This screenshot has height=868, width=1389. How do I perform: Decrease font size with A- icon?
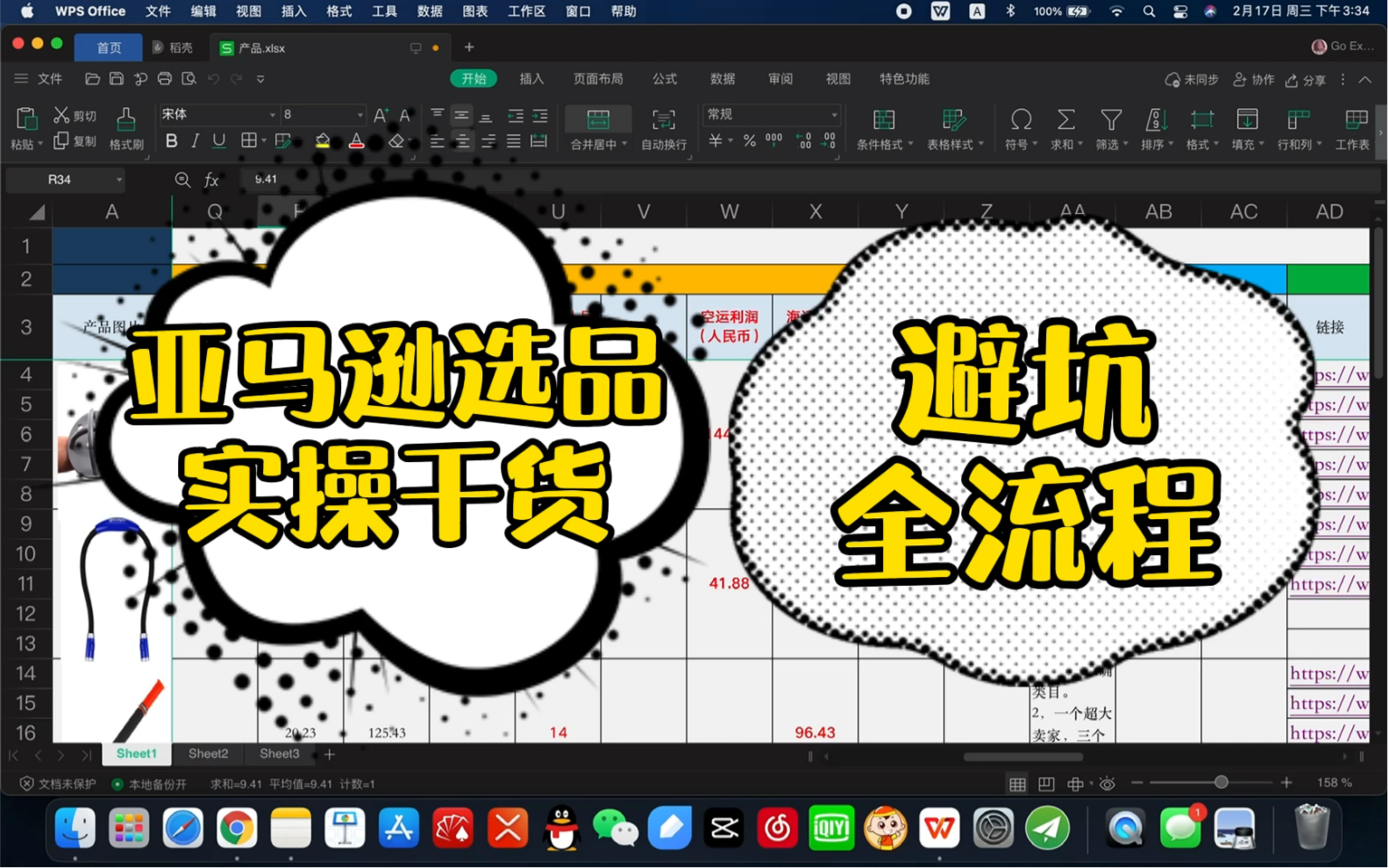coord(405,115)
